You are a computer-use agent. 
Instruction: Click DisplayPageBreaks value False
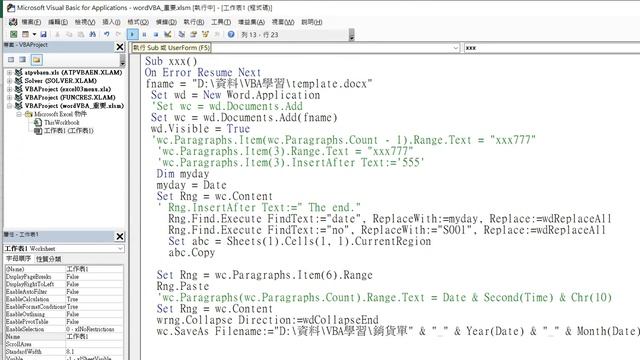pyautogui.click(x=94, y=276)
